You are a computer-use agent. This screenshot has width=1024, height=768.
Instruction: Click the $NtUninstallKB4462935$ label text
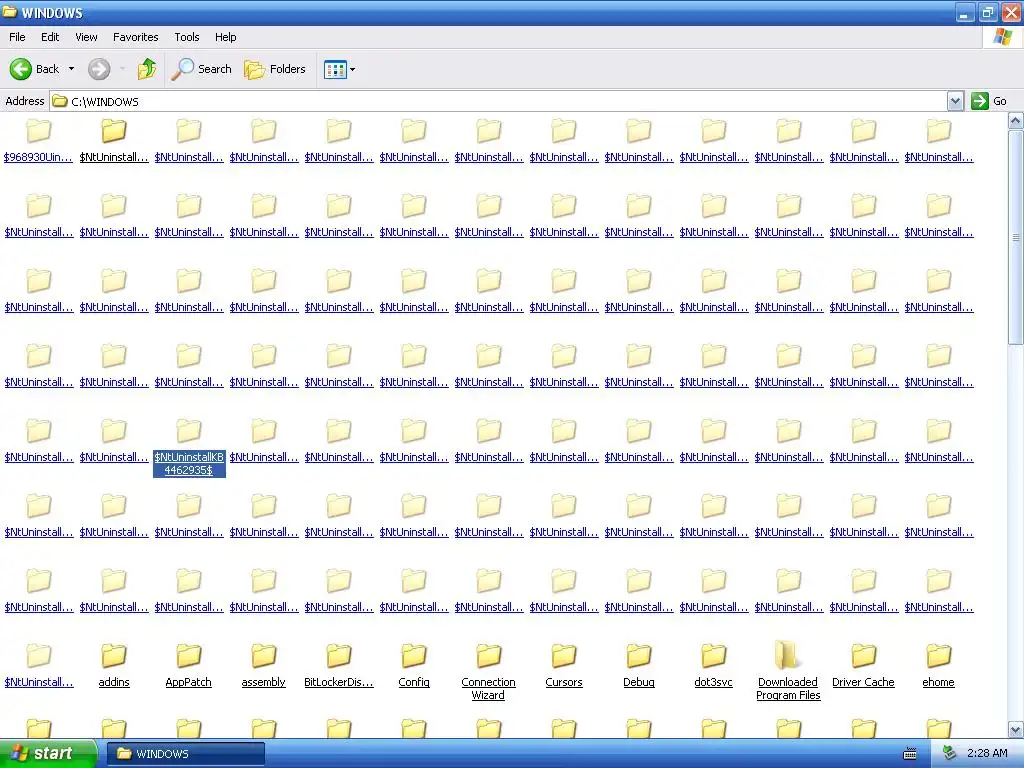pyautogui.click(x=189, y=464)
